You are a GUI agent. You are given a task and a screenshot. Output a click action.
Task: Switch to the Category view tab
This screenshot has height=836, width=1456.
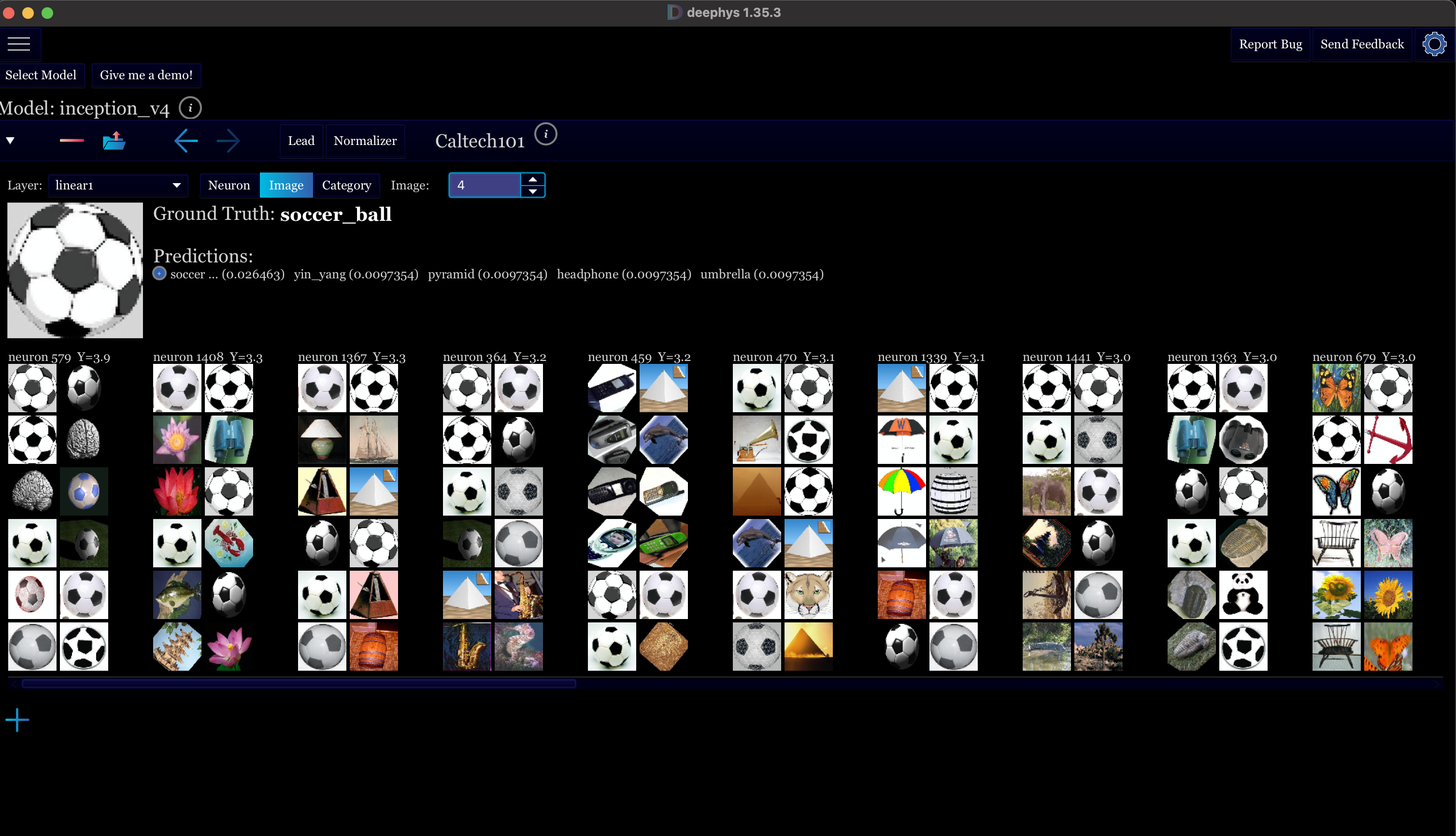(346, 186)
